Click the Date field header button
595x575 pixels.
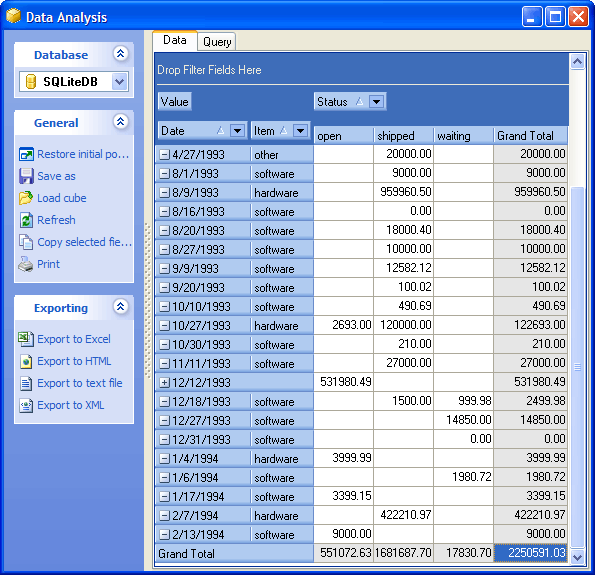coord(203,131)
